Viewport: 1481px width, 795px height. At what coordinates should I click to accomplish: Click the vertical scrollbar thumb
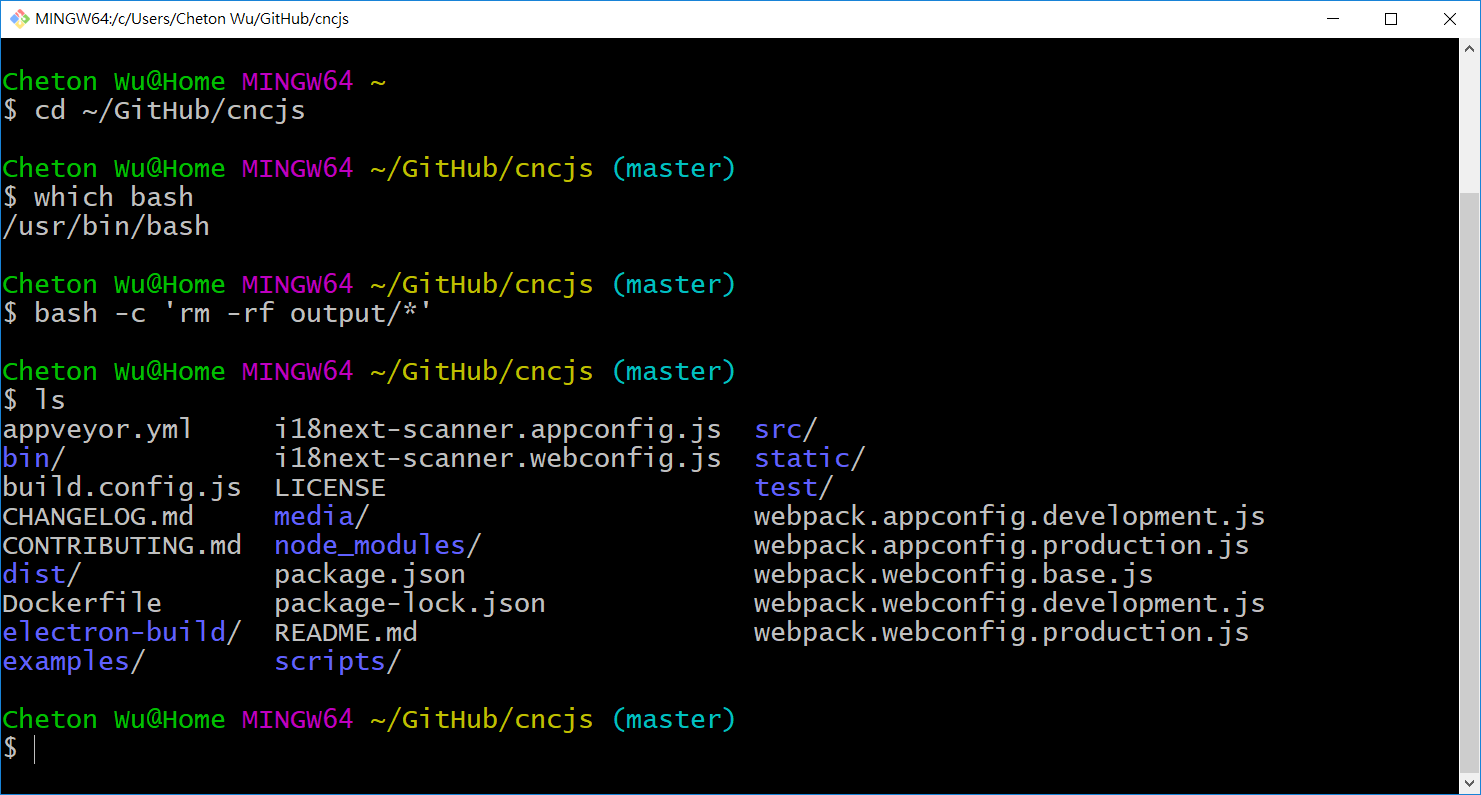(1469, 480)
